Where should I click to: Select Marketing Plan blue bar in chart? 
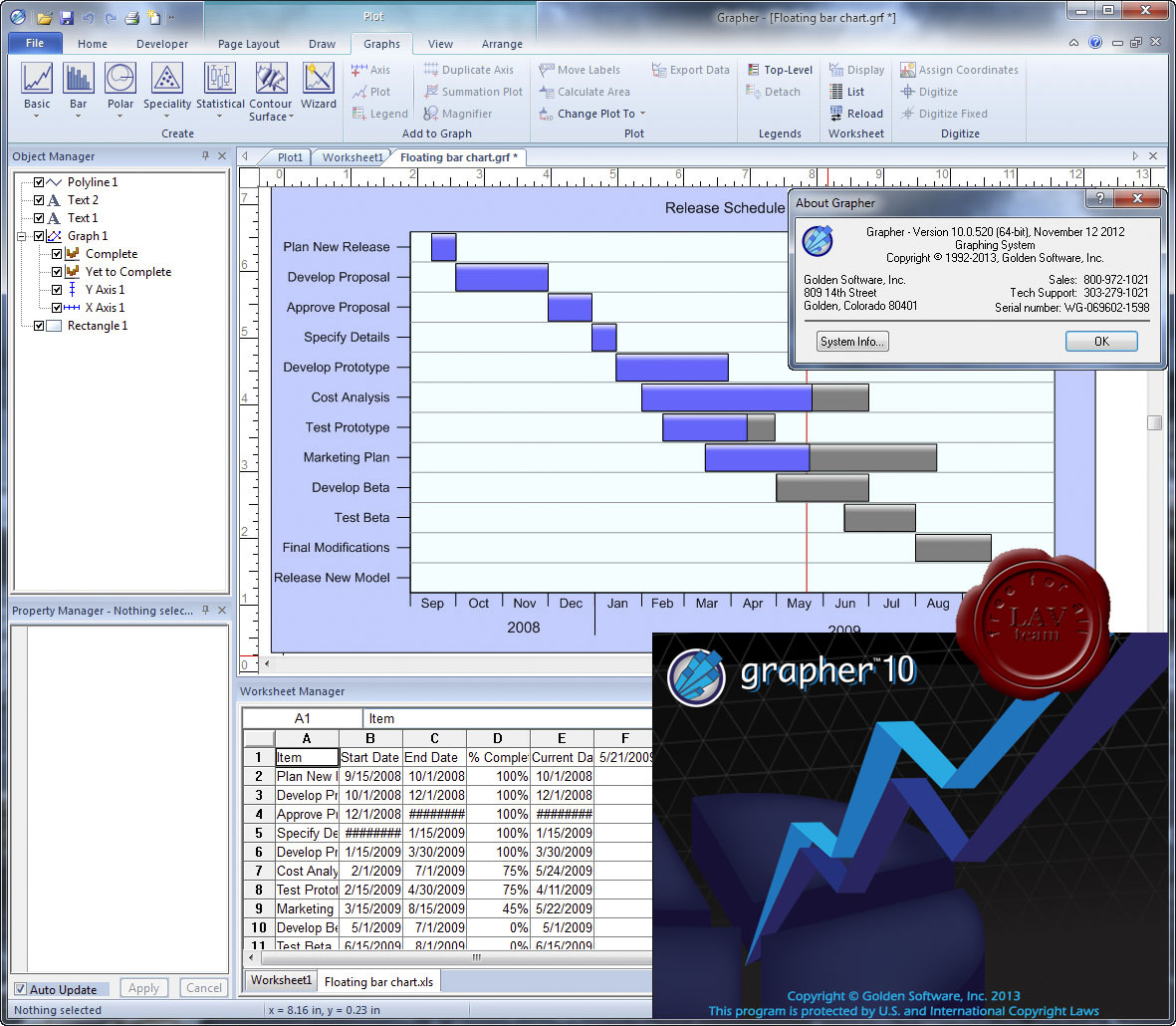click(757, 457)
